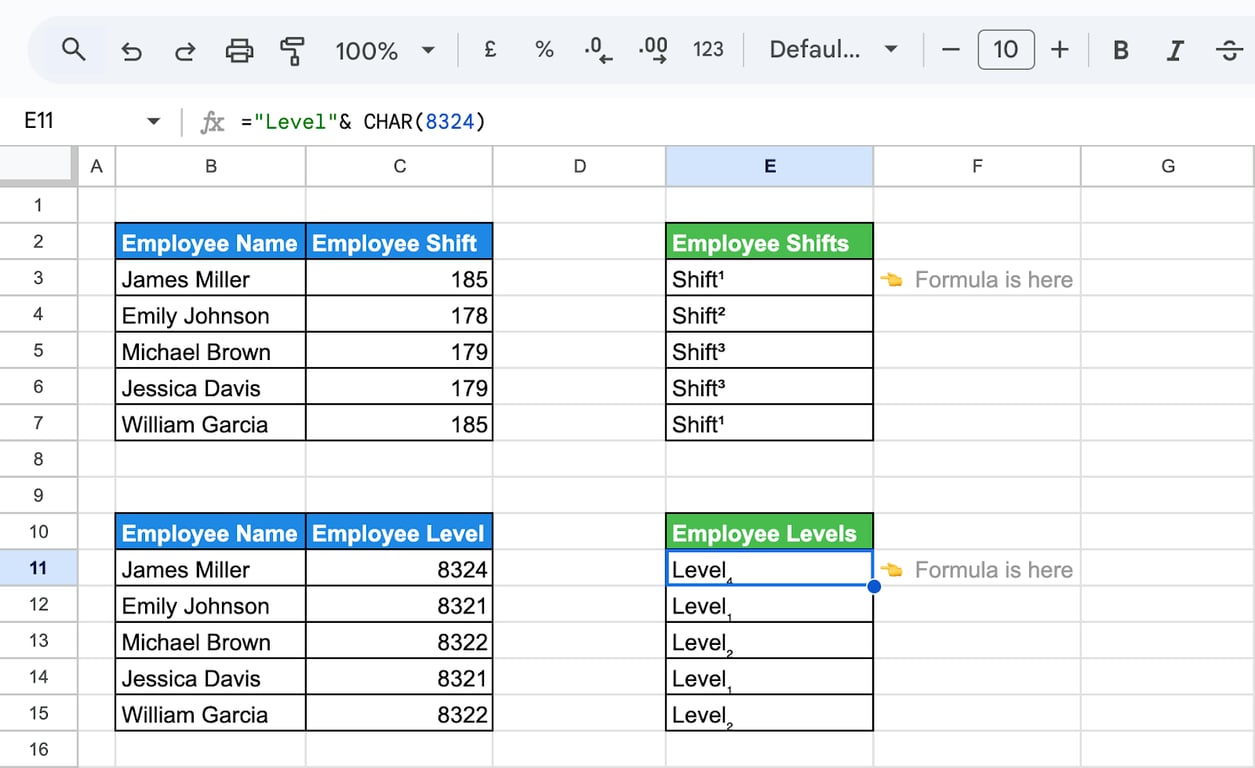Open the Default font dropdown
This screenshot has width=1255, height=768.
pyautogui.click(x=833, y=49)
